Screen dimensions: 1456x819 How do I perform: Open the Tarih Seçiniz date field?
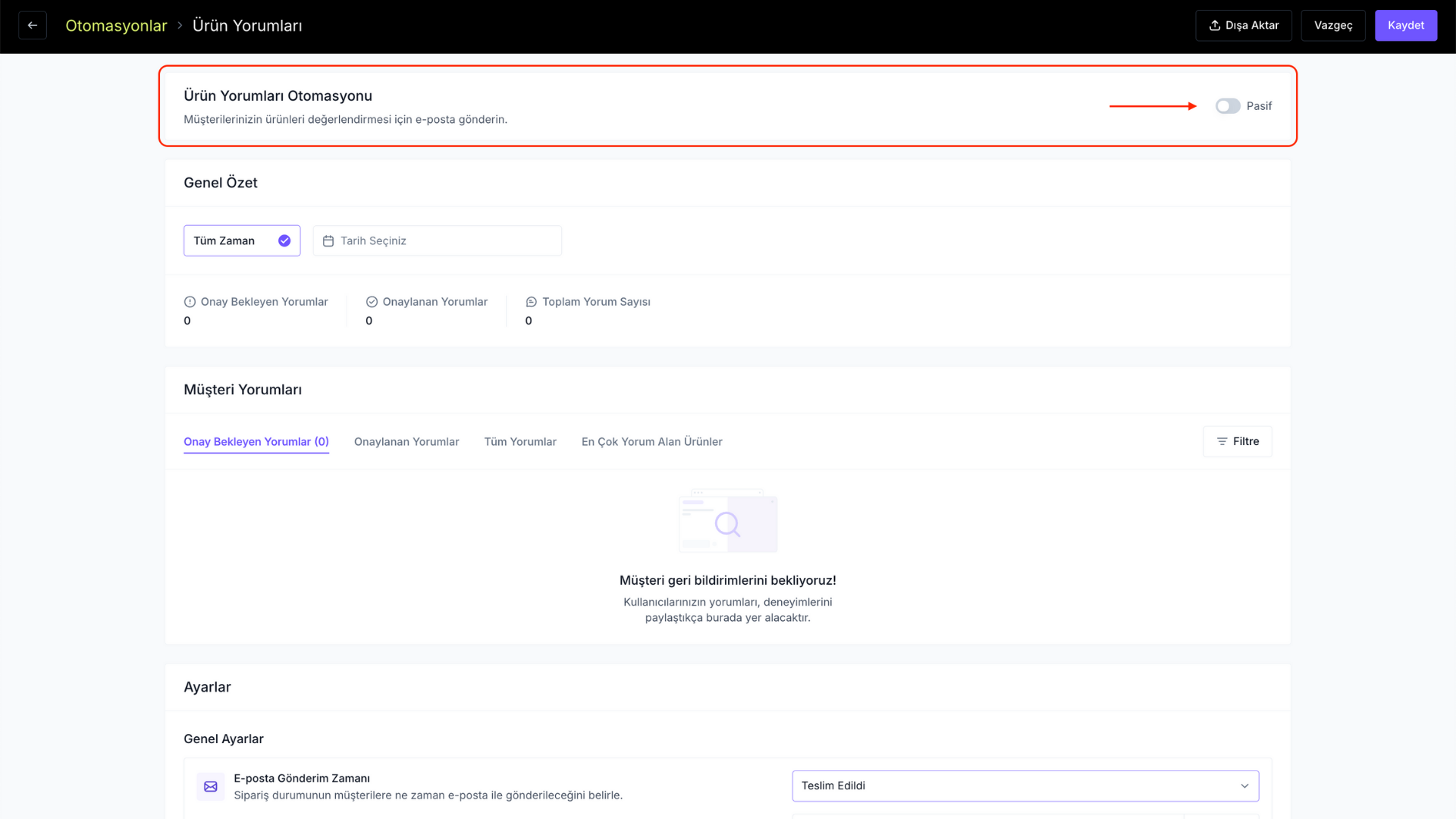click(x=438, y=240)
